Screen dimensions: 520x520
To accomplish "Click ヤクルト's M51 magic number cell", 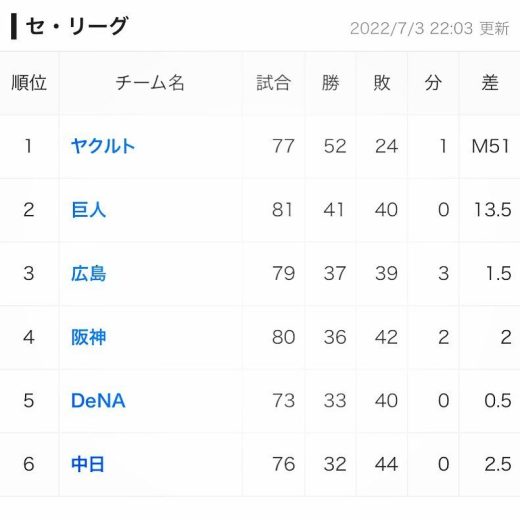I will [491, 146].
